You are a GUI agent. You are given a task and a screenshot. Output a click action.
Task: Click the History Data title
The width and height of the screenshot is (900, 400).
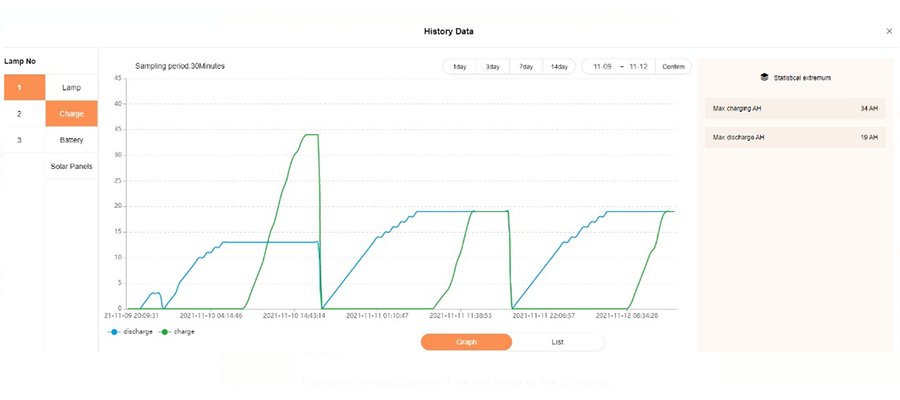click(x=449, y=32)
